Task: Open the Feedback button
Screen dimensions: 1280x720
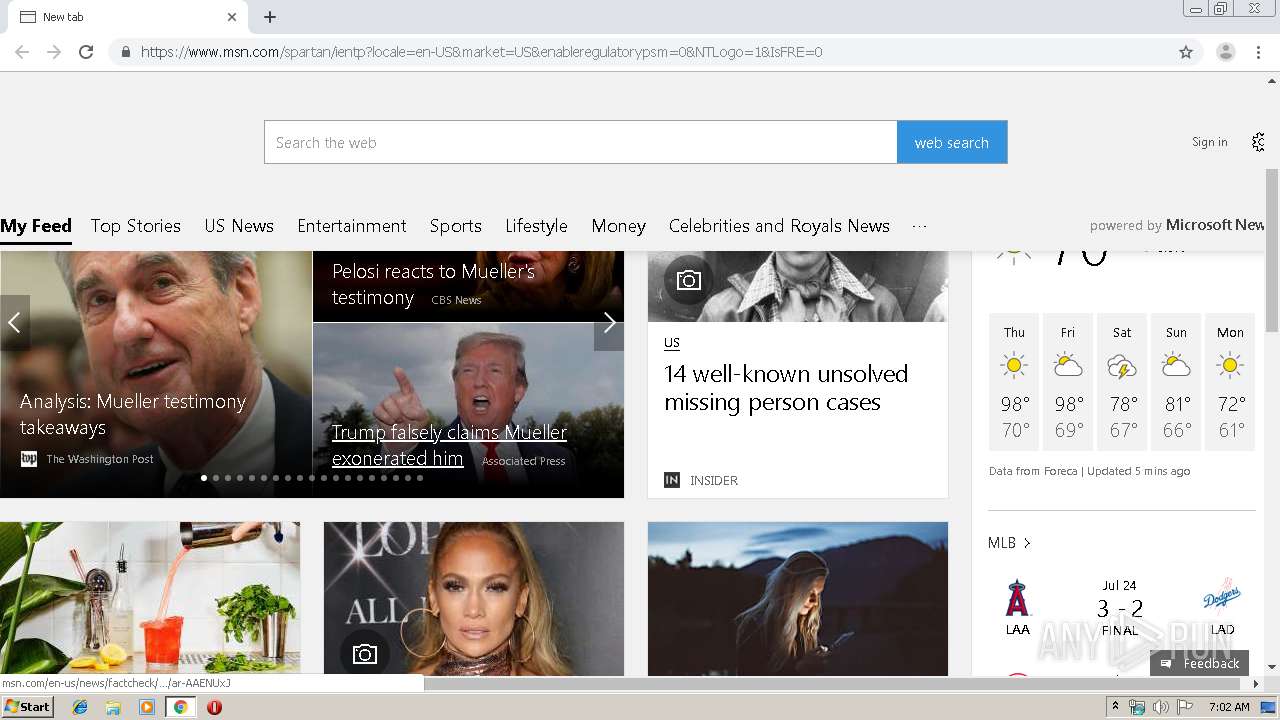Action: (x=1200, y=663)
